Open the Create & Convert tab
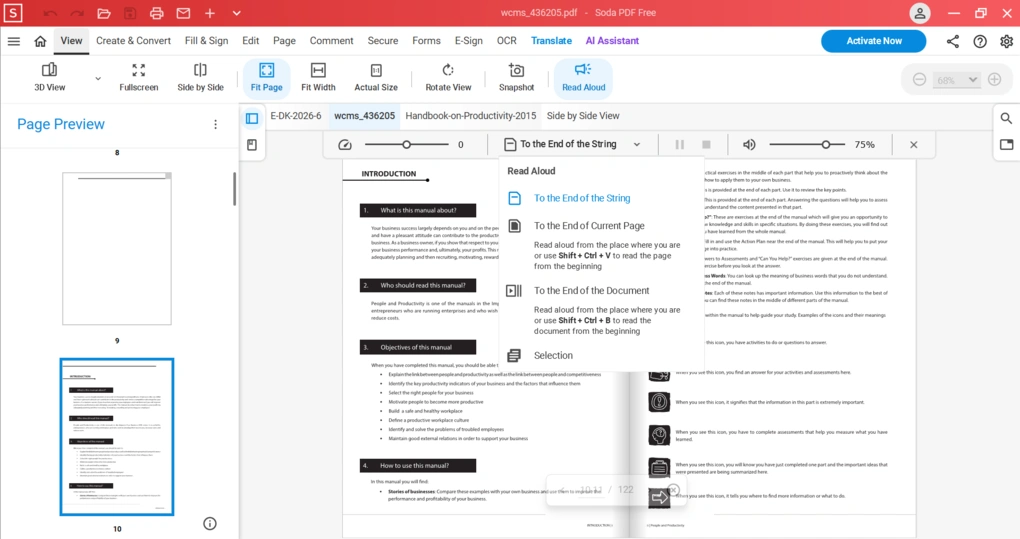Image resolution: width=1020 pixels, height=539 pixels. (x=133, y=40)
